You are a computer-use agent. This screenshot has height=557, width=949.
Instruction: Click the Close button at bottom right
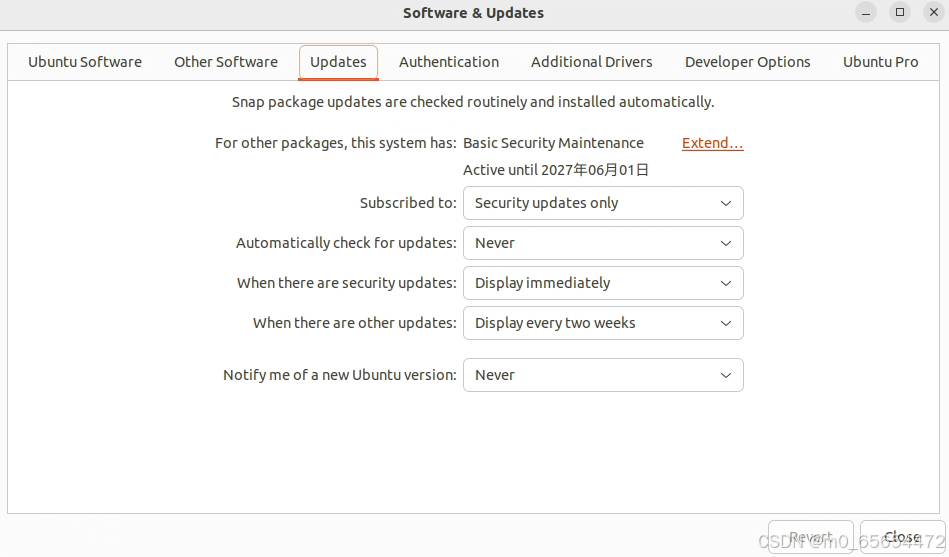tap(902, 537)
